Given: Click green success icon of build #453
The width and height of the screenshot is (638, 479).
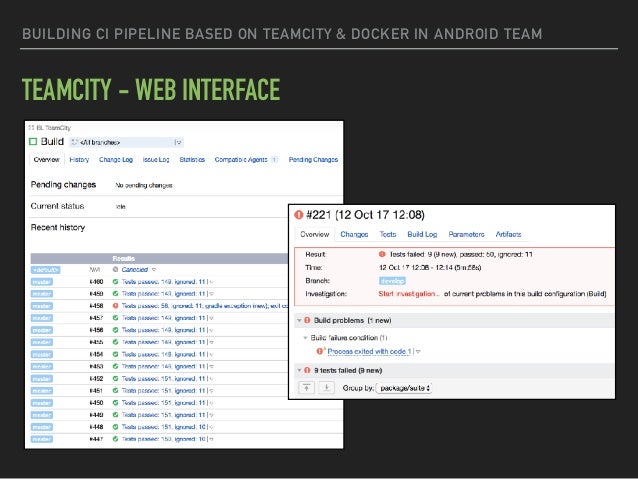Looking at the screenshot, I should pos(115,366).
